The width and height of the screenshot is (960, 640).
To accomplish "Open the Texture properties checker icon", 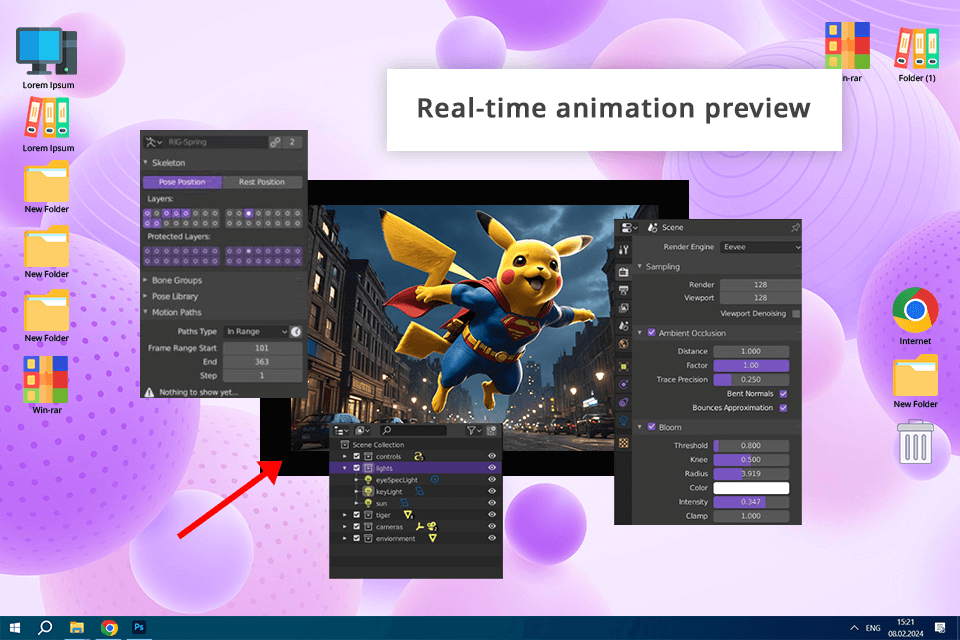I will point(623,443).
